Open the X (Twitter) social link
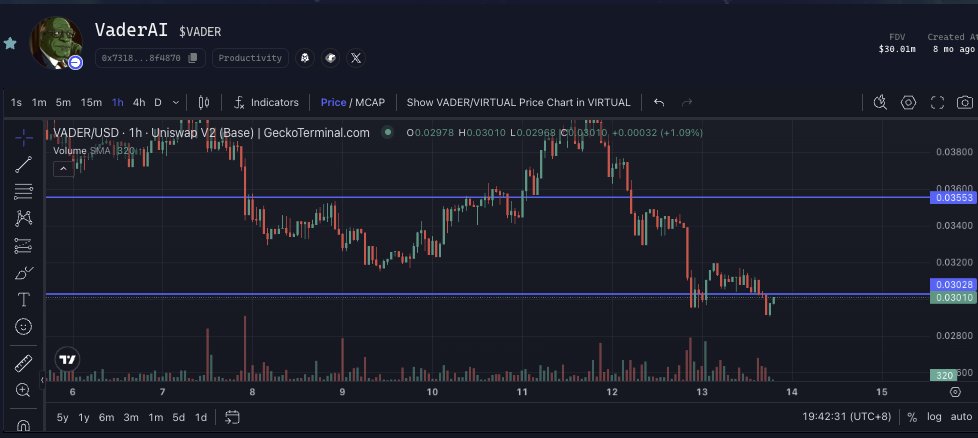 point(356,58)
